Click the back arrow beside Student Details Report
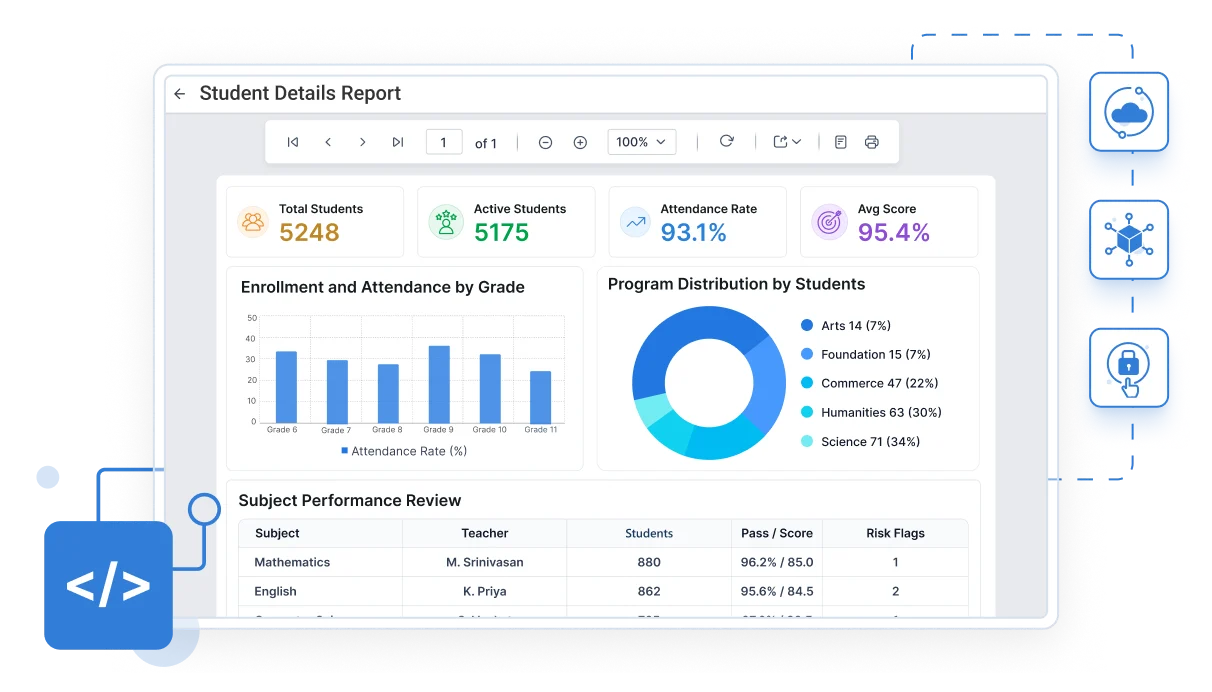 click(x=180, y=94)
